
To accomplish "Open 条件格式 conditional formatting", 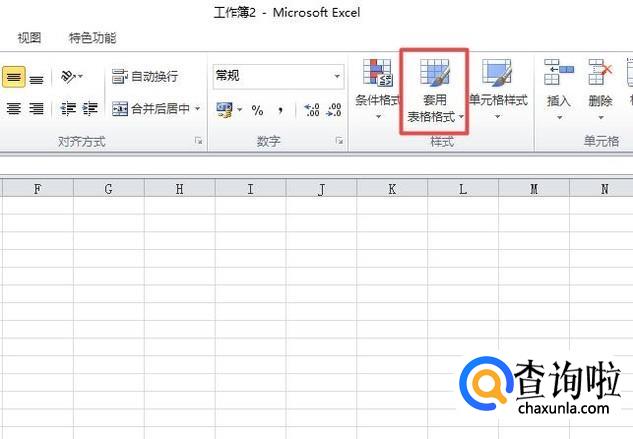I will 377,89.
